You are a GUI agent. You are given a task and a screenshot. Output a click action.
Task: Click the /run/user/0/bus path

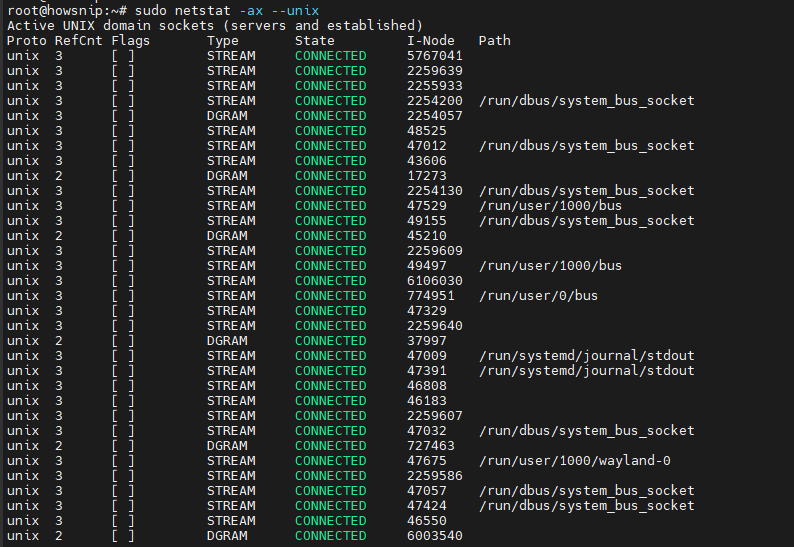click(x=538, y=296)
